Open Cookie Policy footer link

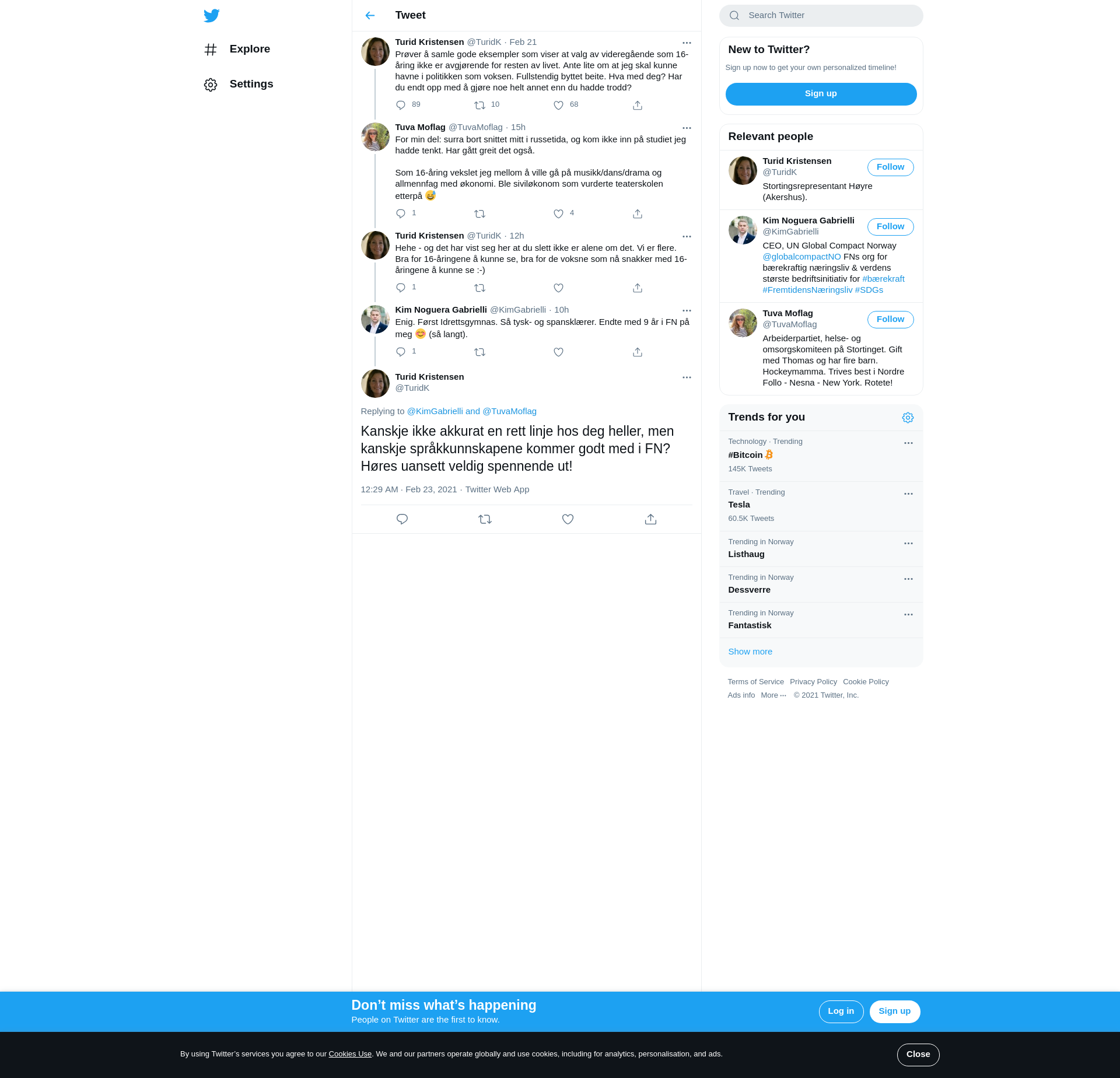click(866, 682)
